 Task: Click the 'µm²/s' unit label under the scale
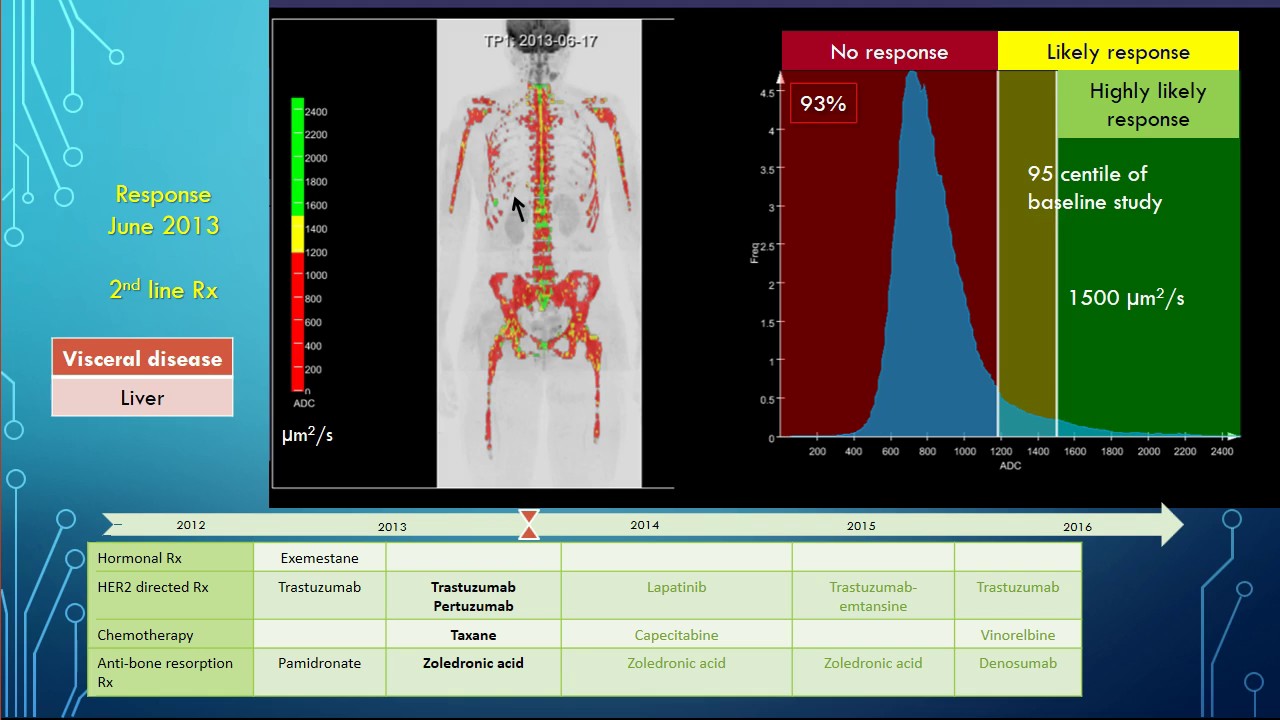coord(307,435)
